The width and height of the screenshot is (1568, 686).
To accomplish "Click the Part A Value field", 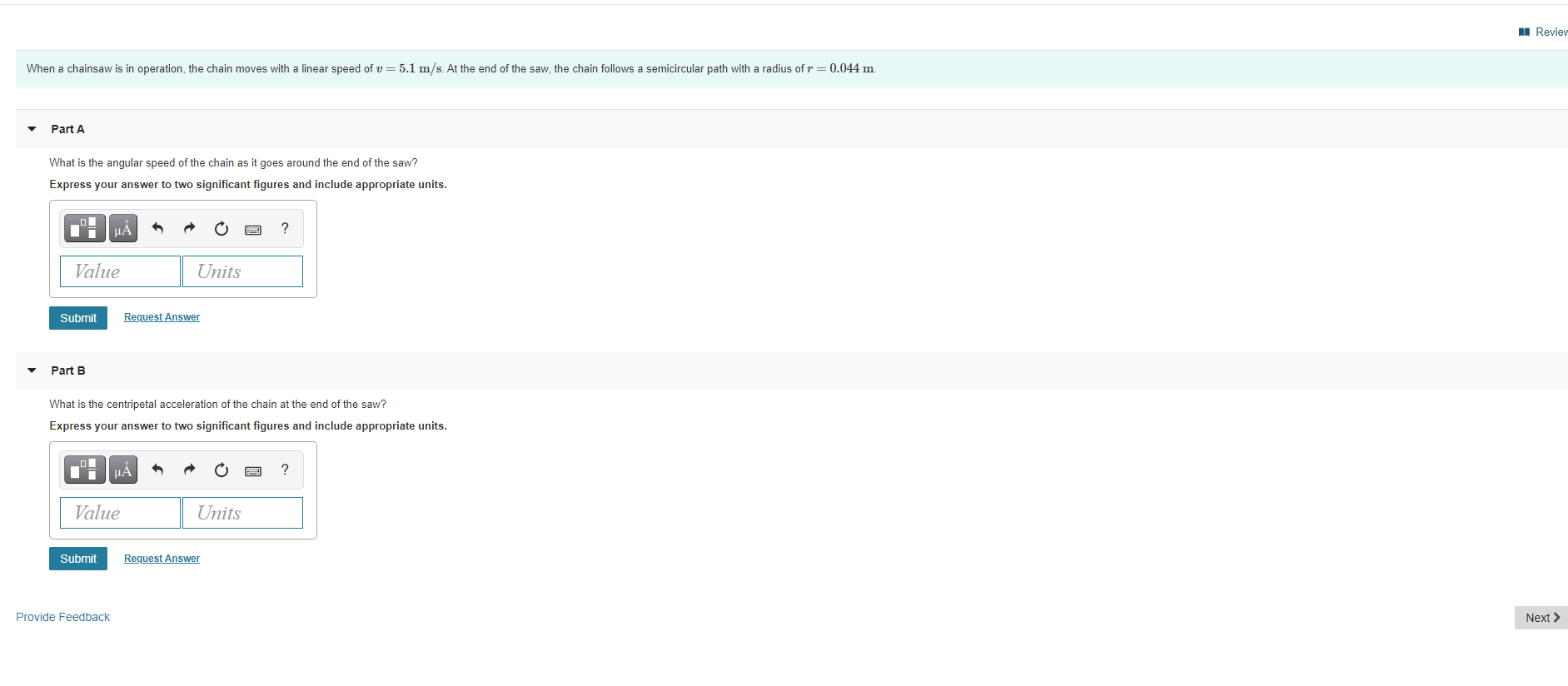I will pos(120,271).
